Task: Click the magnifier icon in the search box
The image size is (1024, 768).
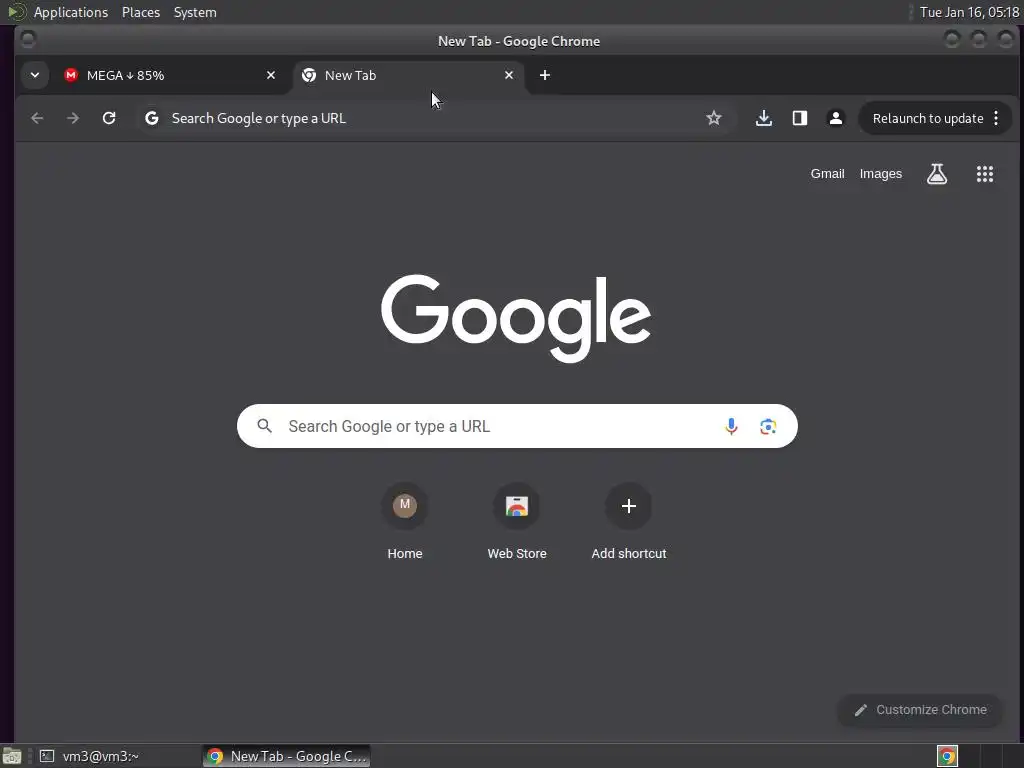Action: [x=264, y=426]
